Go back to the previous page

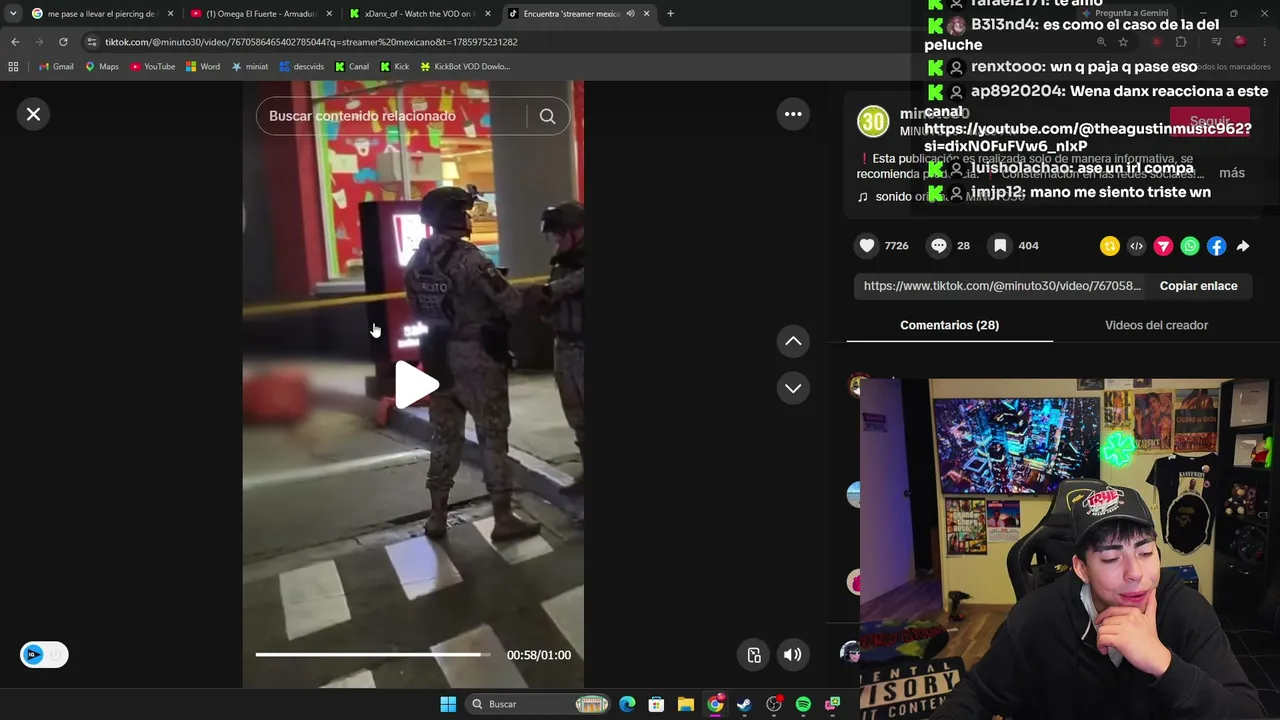coord(15,42)
